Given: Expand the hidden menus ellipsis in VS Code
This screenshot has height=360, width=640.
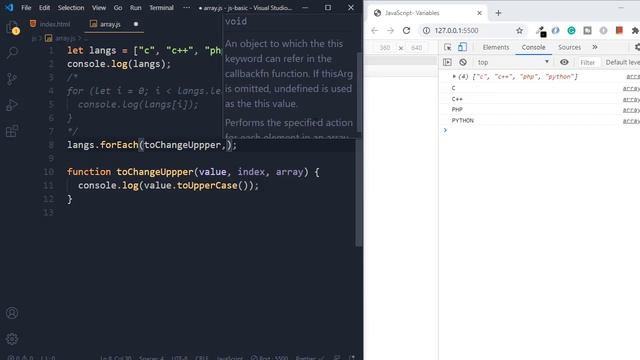Looking at the screenshot, I should [x=187, y=8].
